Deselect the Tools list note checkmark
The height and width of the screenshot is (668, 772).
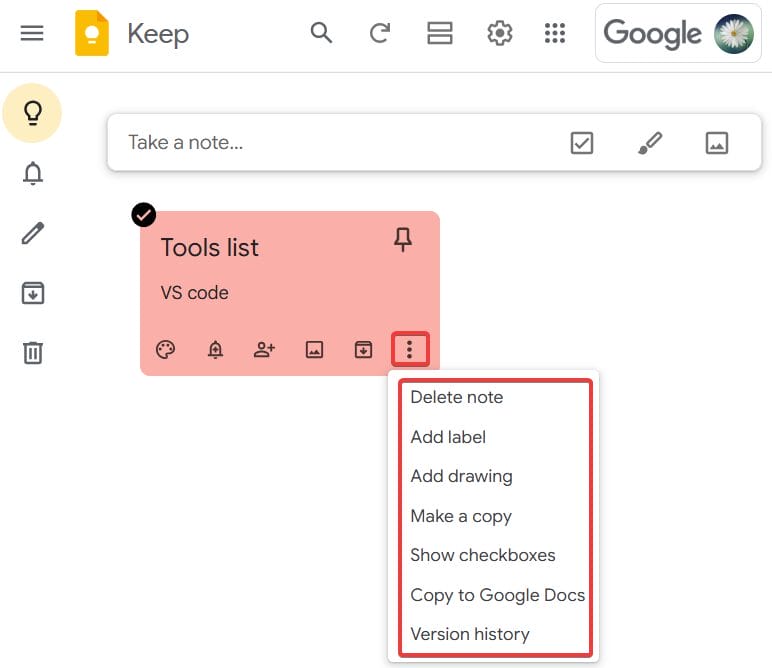[144, 215]
